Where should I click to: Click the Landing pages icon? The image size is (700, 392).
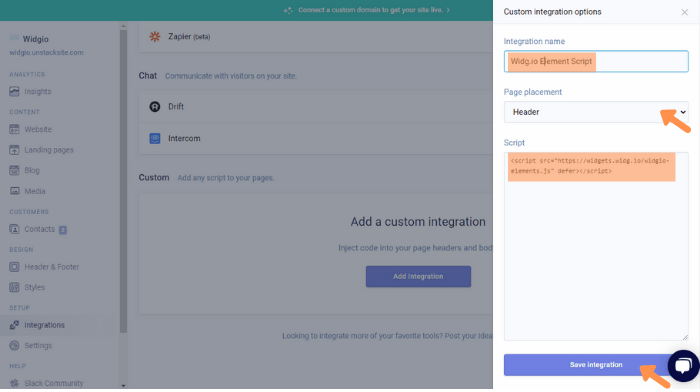click(14, 150)
